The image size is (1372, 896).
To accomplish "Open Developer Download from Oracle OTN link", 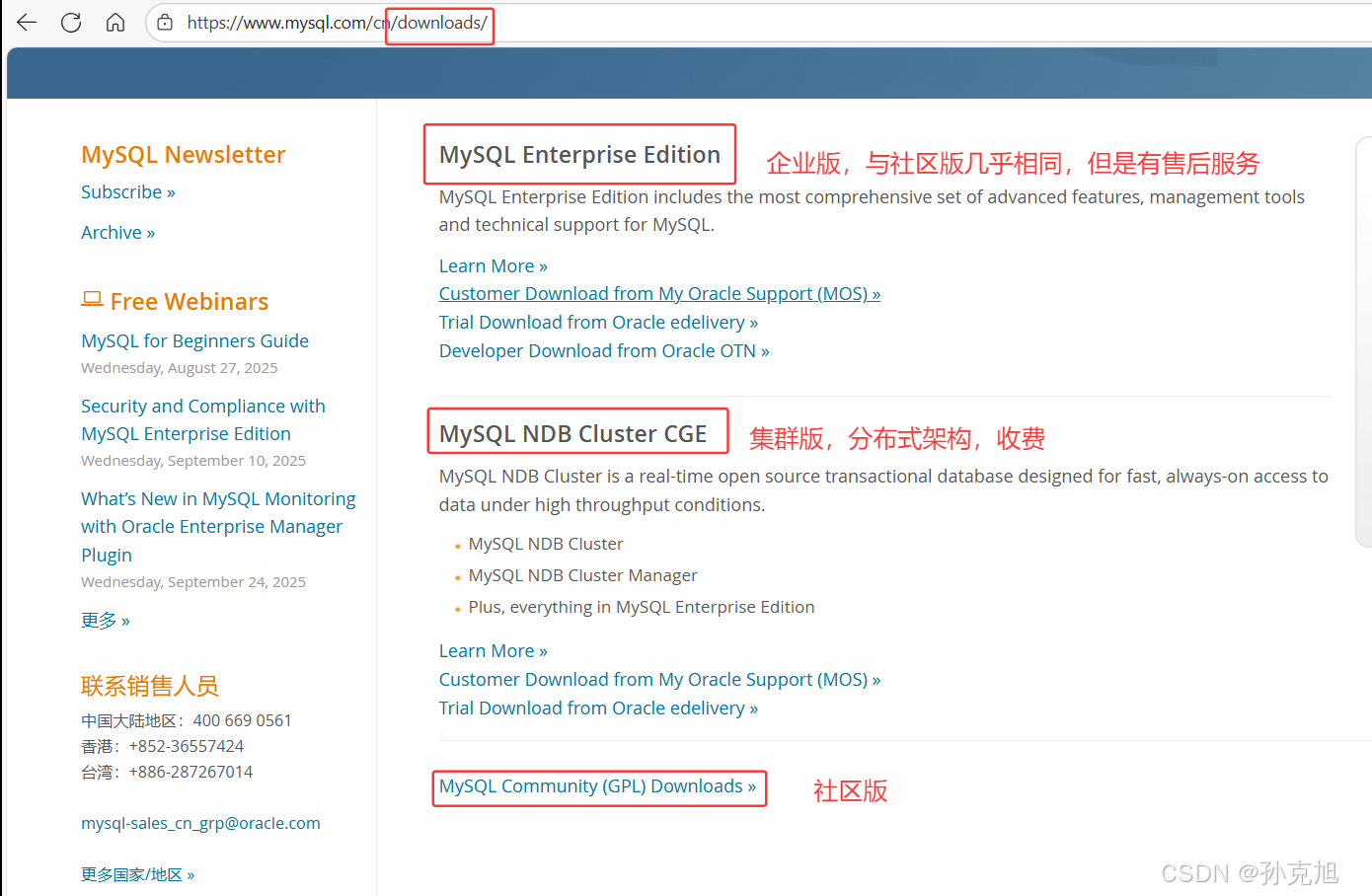I will tap(604, 351).
